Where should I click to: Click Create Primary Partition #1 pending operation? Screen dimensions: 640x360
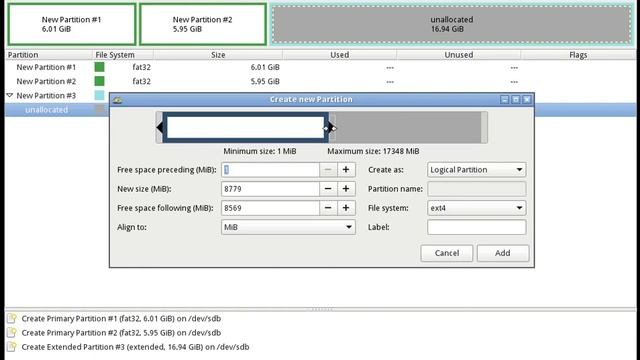click(x=121, y=318)
